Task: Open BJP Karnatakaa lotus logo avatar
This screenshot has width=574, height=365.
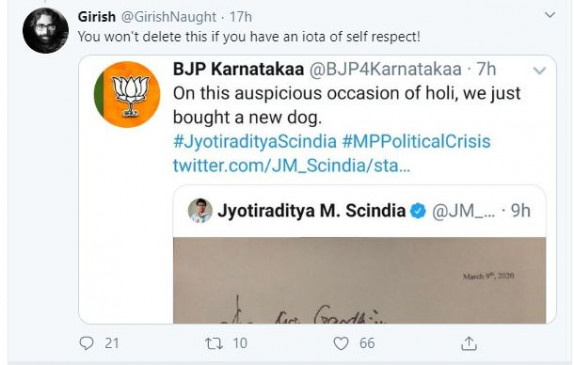Action: point(127,94)
